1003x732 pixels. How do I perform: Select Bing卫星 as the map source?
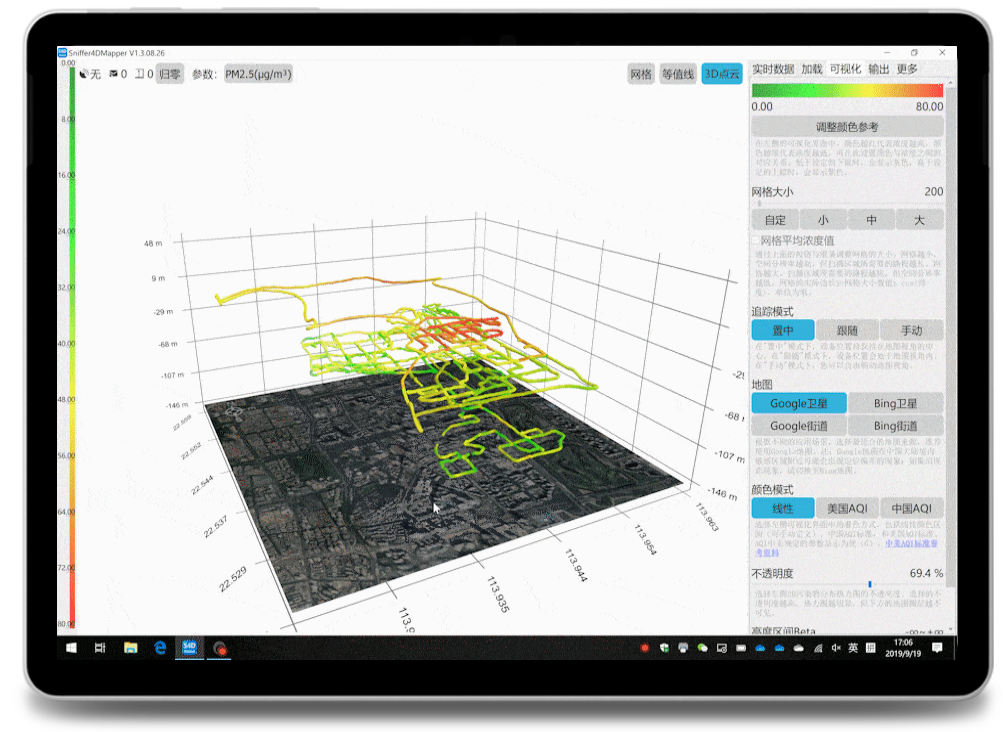(x=896, y=403)
